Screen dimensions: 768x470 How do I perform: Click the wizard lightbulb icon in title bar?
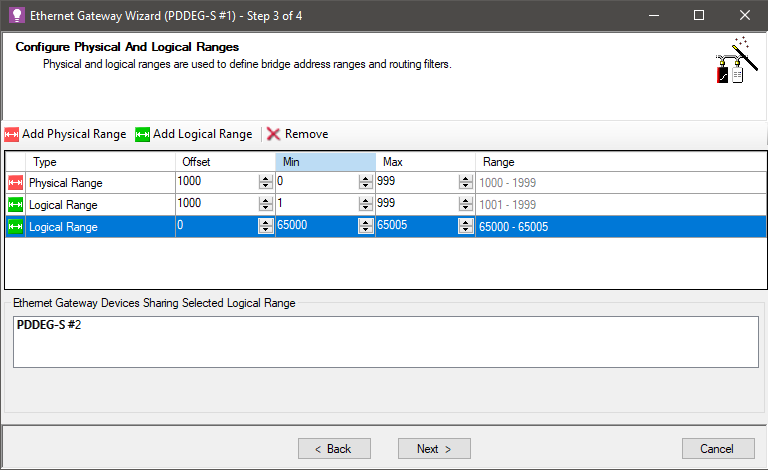pos(16,15)
